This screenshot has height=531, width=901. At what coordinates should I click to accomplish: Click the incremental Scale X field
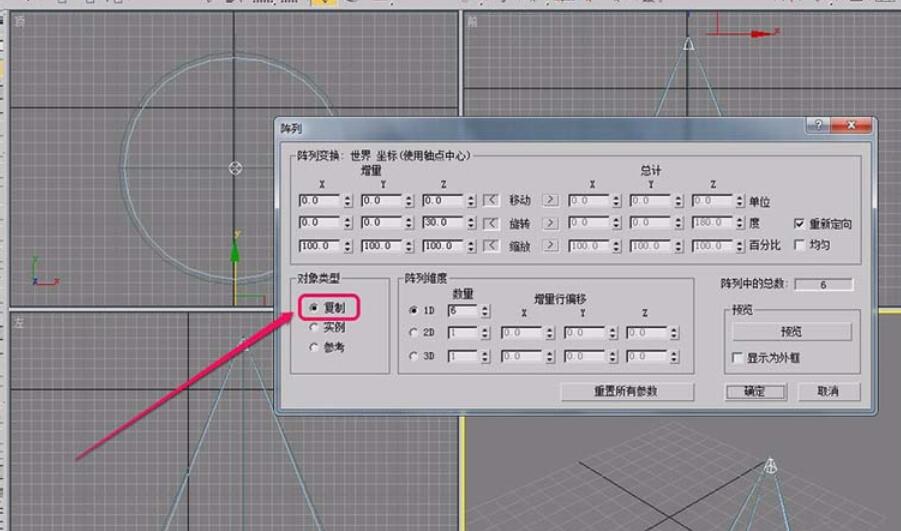(x=320, y=246)
